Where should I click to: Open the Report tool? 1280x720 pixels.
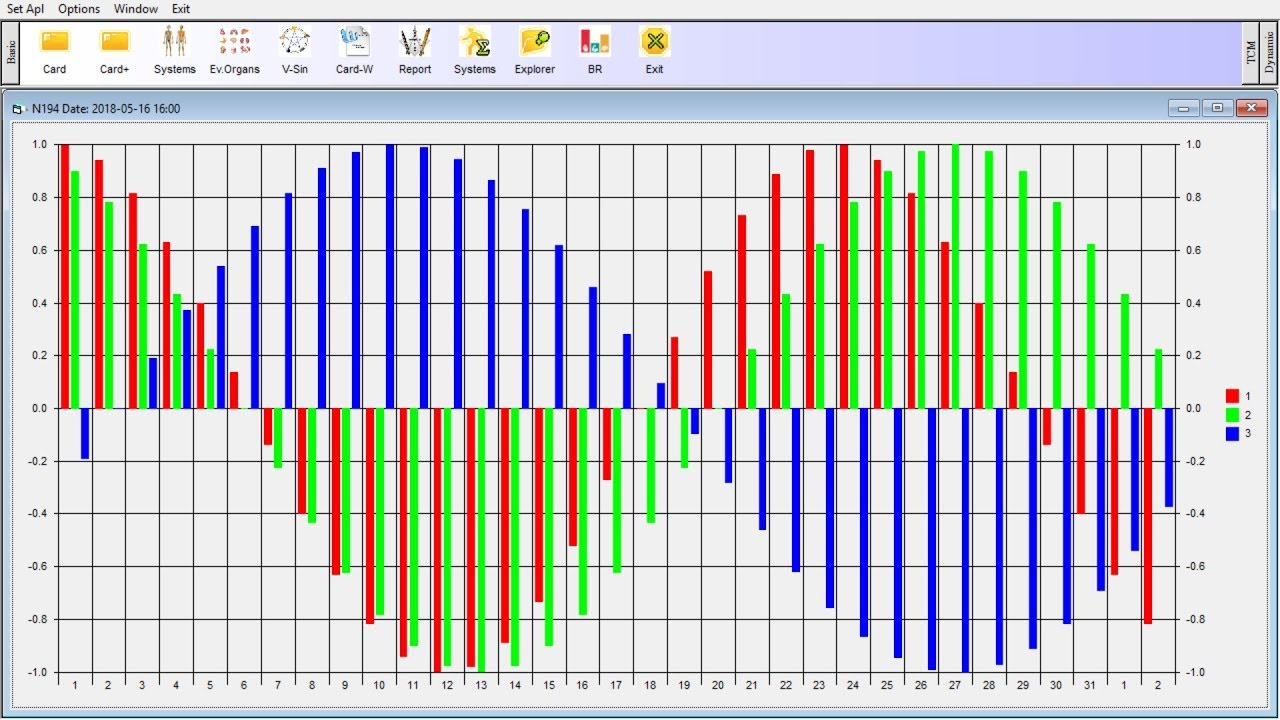tap(415, 50)
